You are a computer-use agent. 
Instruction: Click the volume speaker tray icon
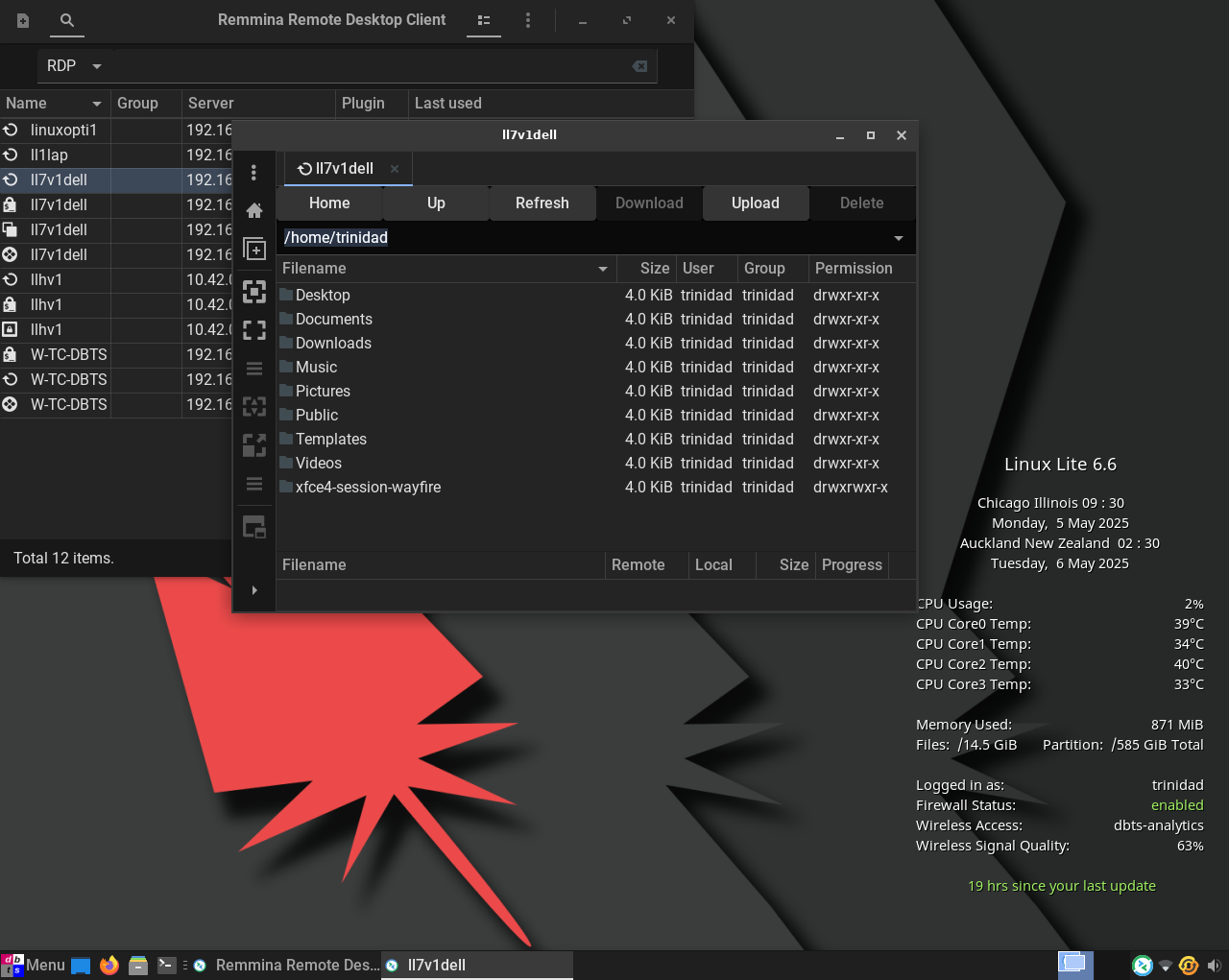pos(1214,966)
